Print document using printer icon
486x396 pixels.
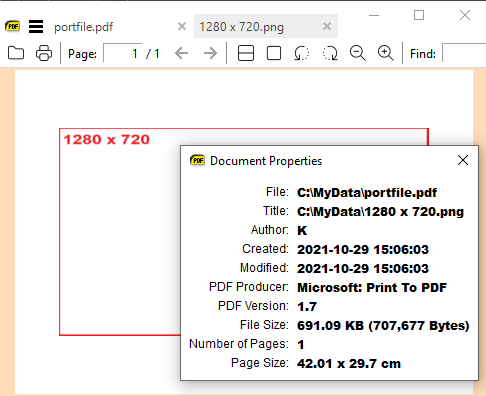pyautogui.click(x=44, y=53)
